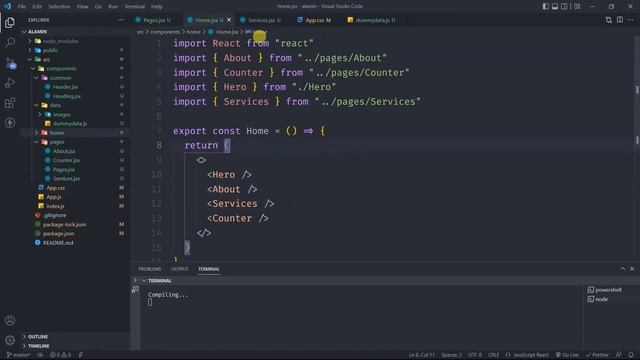Switch to the App.css editor tab

pos(314,20)
